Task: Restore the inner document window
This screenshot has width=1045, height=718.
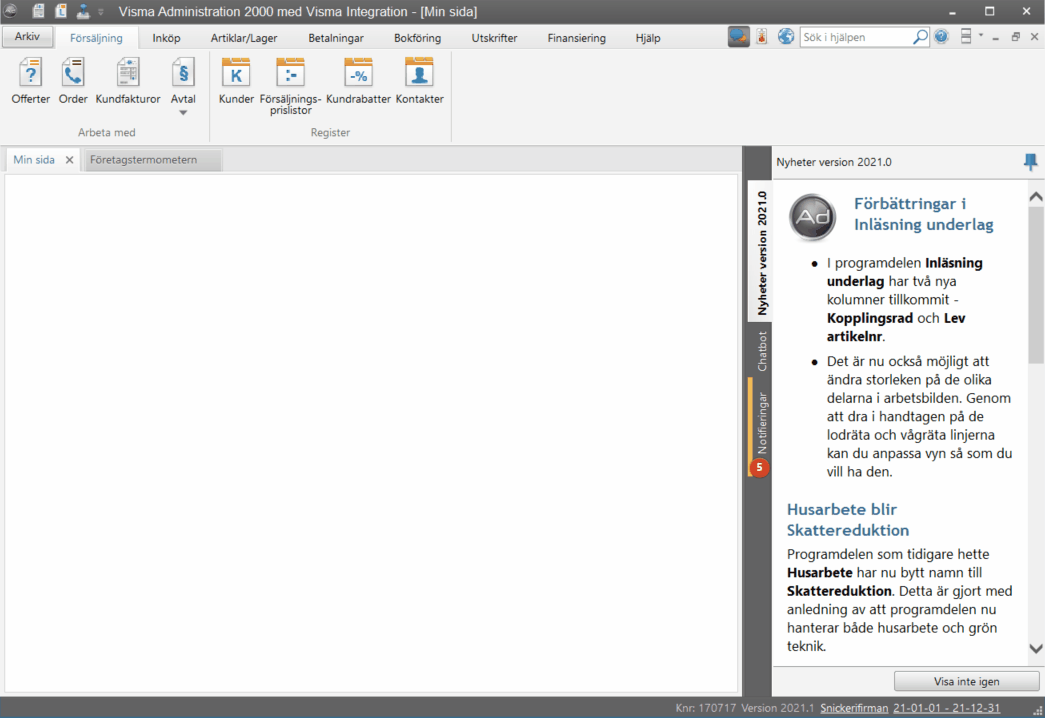Action: click(1015, 37)
